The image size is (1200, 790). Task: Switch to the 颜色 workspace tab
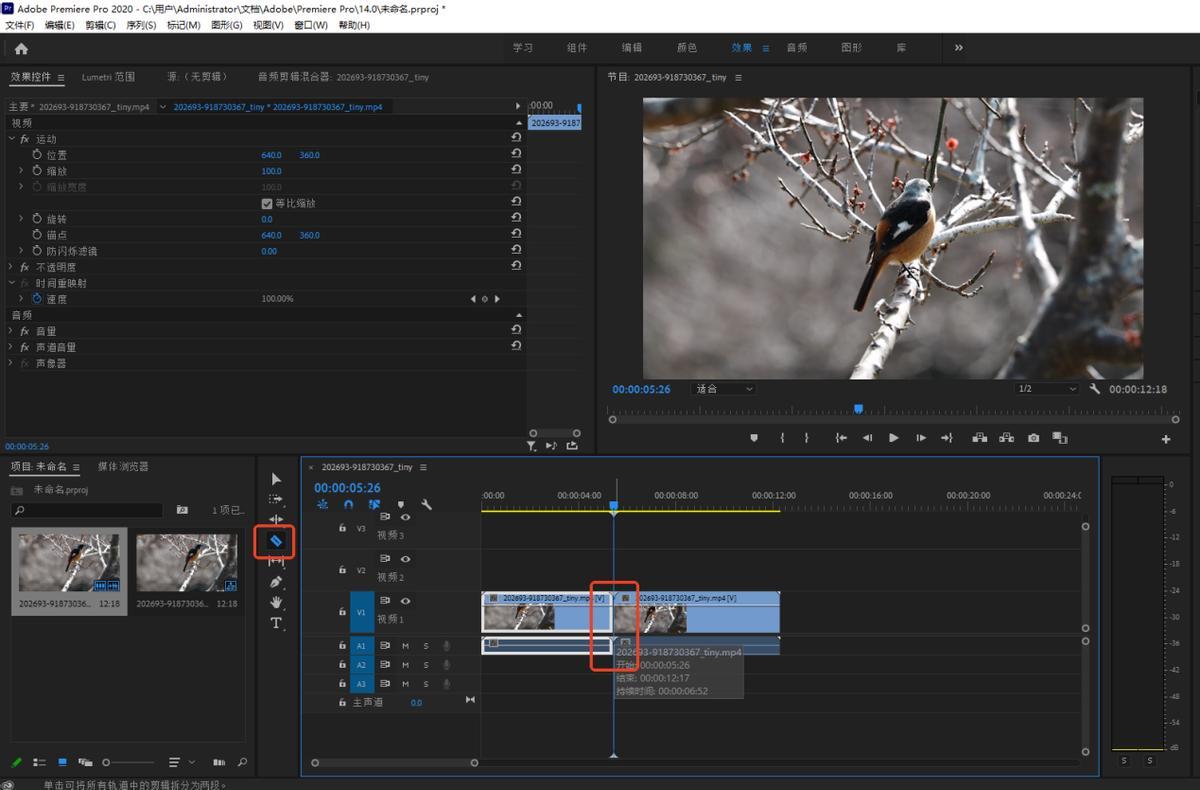pyautogui.click(x=687, y=48)
